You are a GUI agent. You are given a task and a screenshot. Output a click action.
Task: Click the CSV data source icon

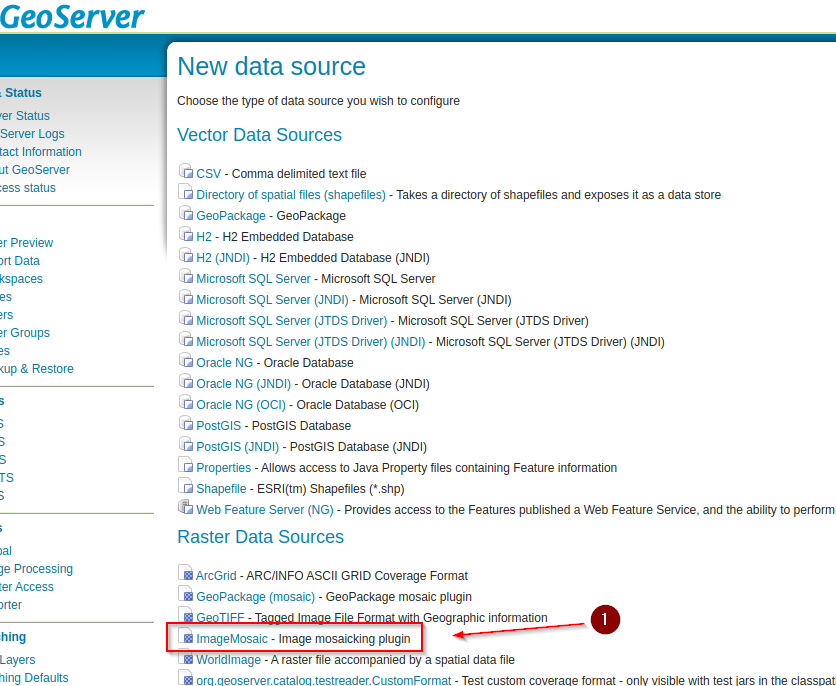(186, 171)
